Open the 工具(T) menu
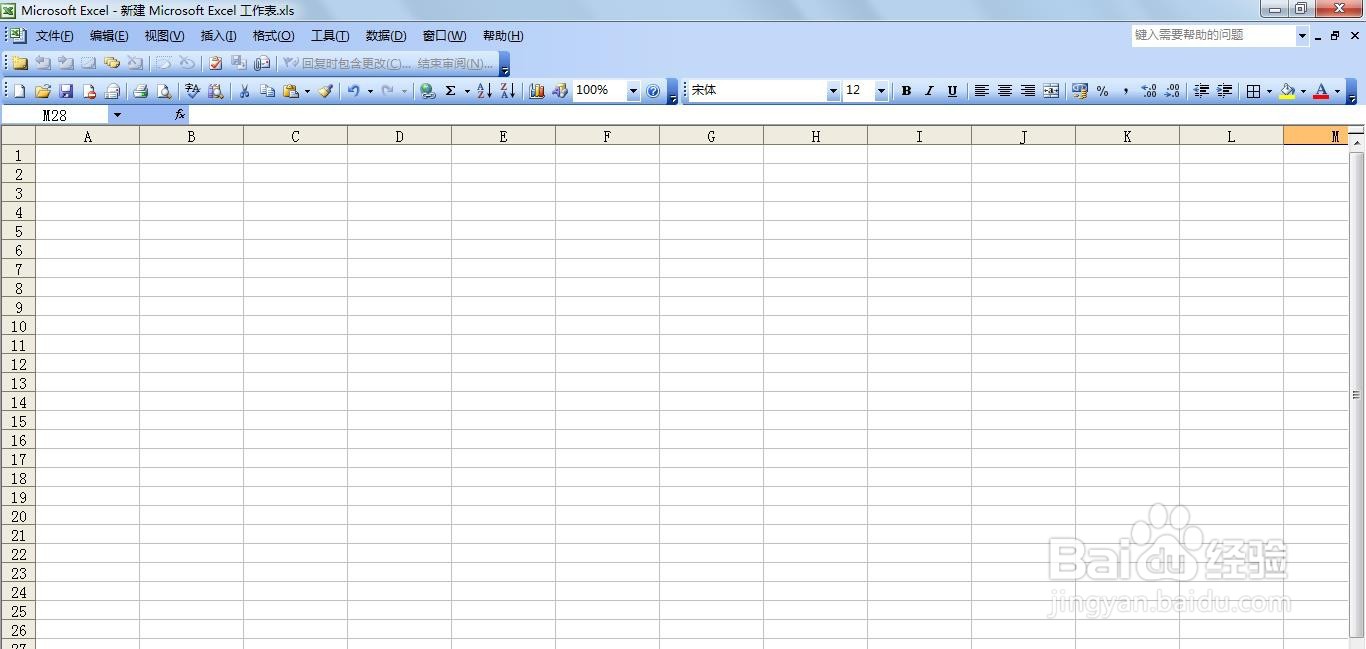The height and width of the screenshot is (649, 1366). [330, 36]
